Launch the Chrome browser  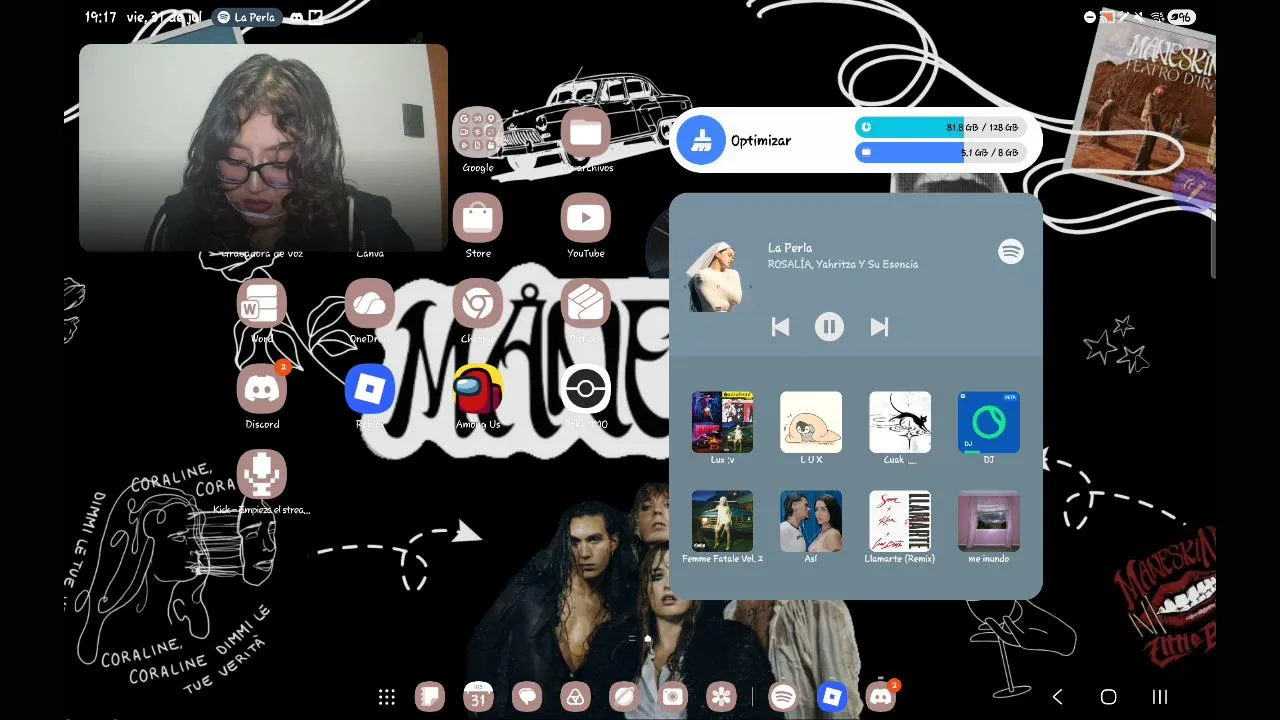(x=478, y=304)
